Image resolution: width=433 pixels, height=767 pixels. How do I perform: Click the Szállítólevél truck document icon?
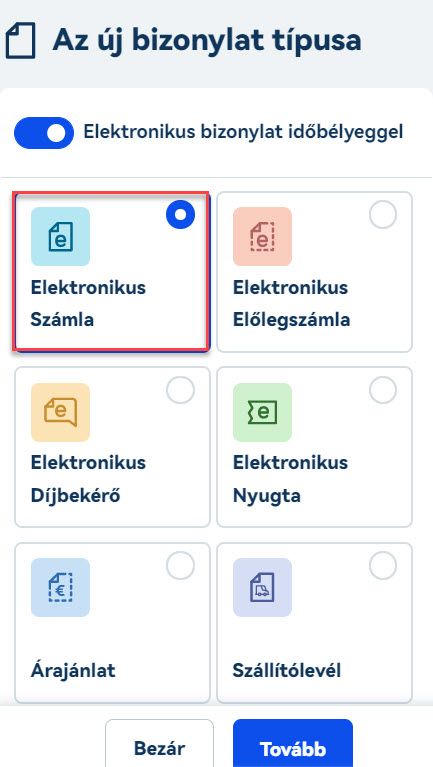pyautogui.click(x=262, y=587)
